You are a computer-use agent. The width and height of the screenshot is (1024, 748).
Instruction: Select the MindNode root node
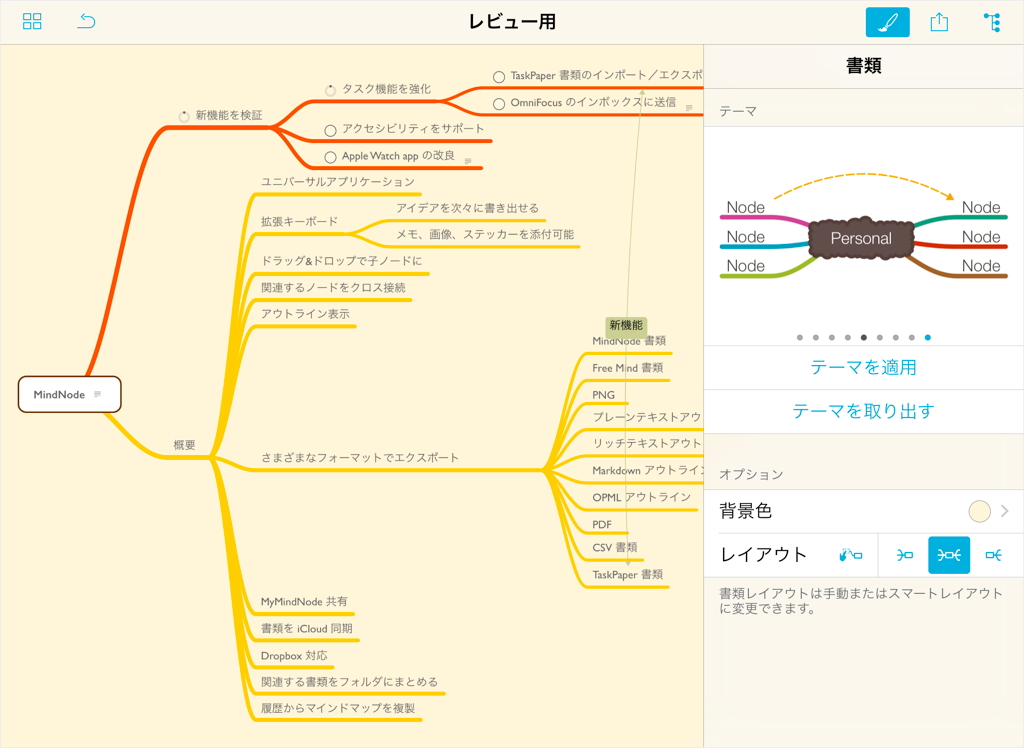[x=69, y=394]
